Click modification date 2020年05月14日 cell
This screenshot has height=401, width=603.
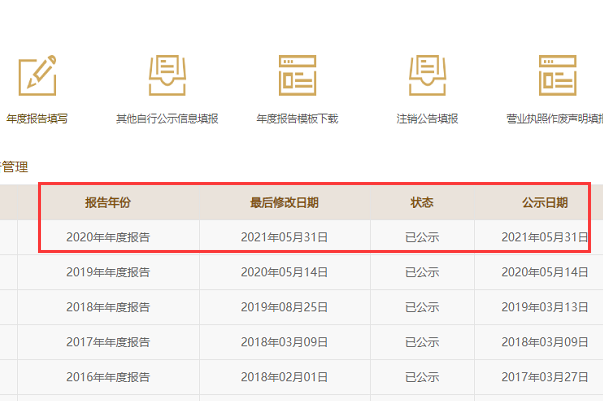click(x=284, y=272)
